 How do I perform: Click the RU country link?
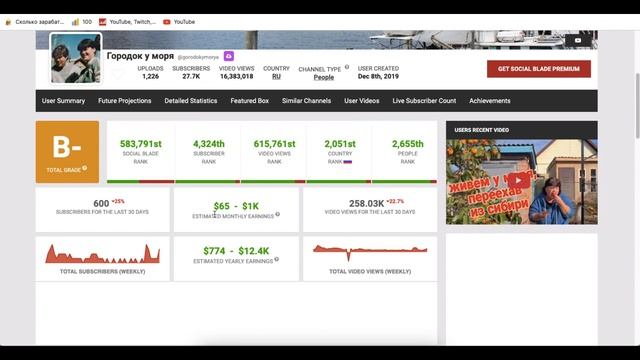click(276, 76)
